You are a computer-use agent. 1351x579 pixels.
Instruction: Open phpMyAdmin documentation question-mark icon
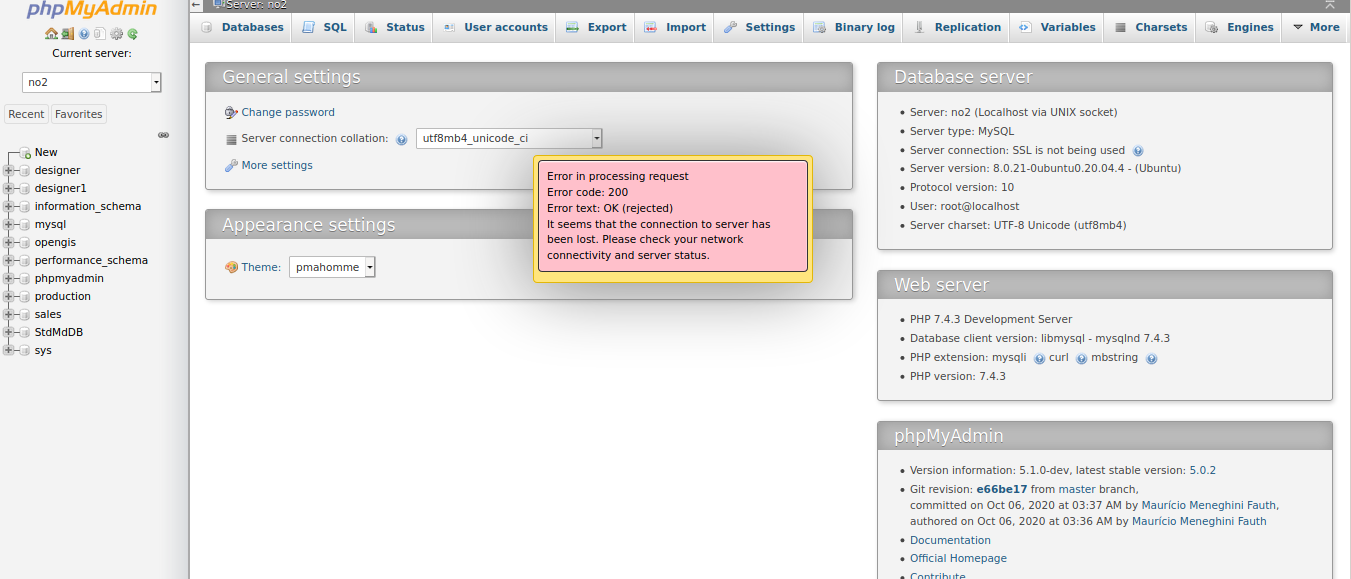[x=84, y=34]
